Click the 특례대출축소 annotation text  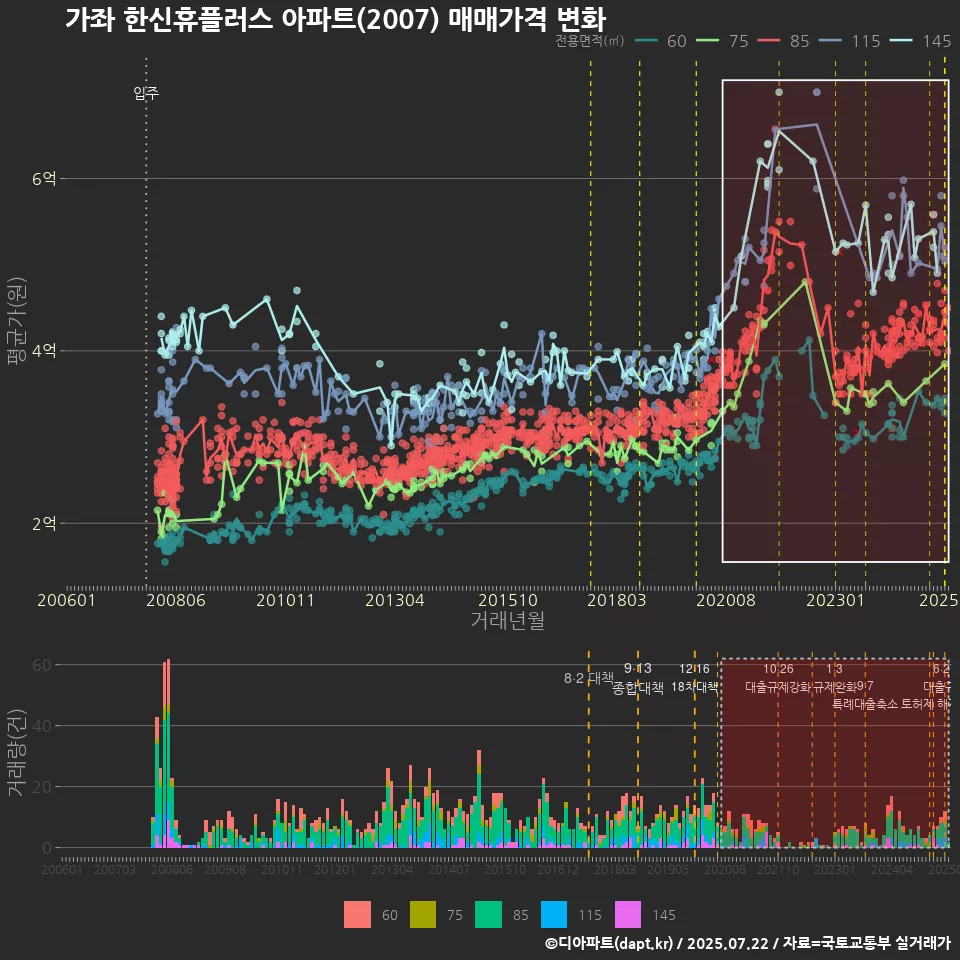(x=865, y=704)
